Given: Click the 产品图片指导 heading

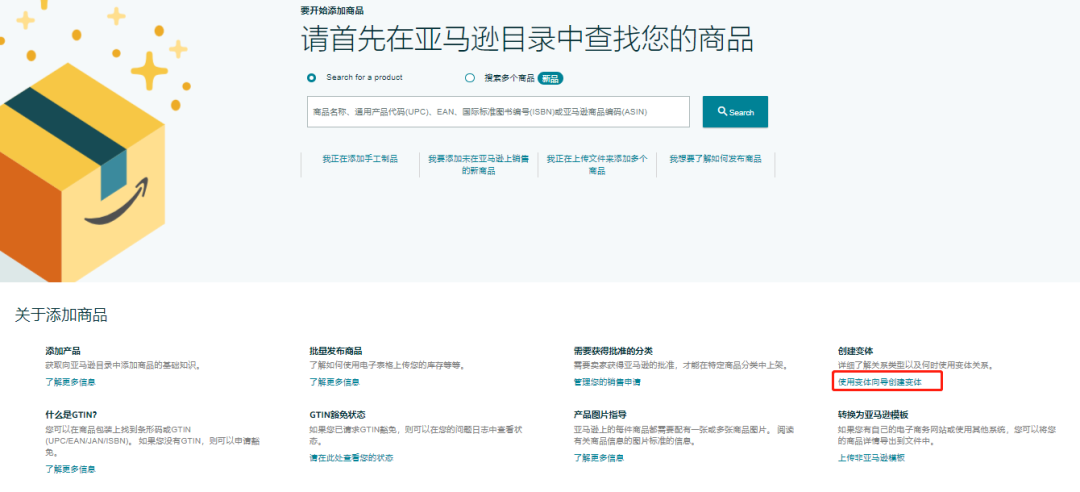Looking at the screenshot, I should [600, 415].
